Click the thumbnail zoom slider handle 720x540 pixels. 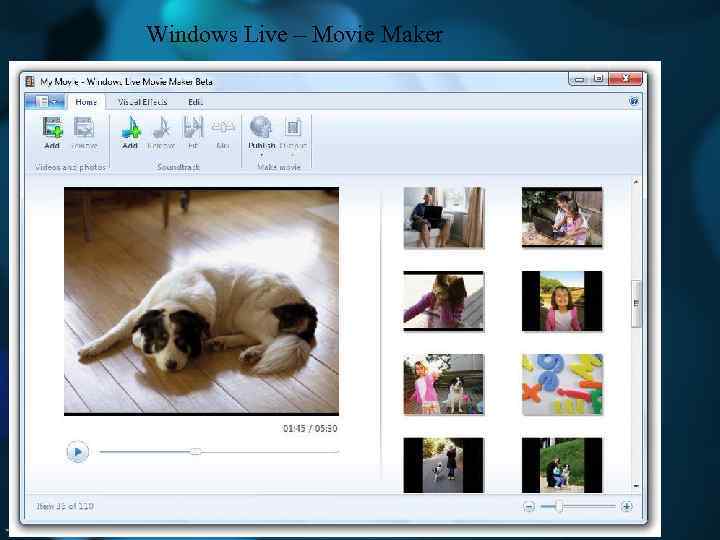tap(559, 506)
